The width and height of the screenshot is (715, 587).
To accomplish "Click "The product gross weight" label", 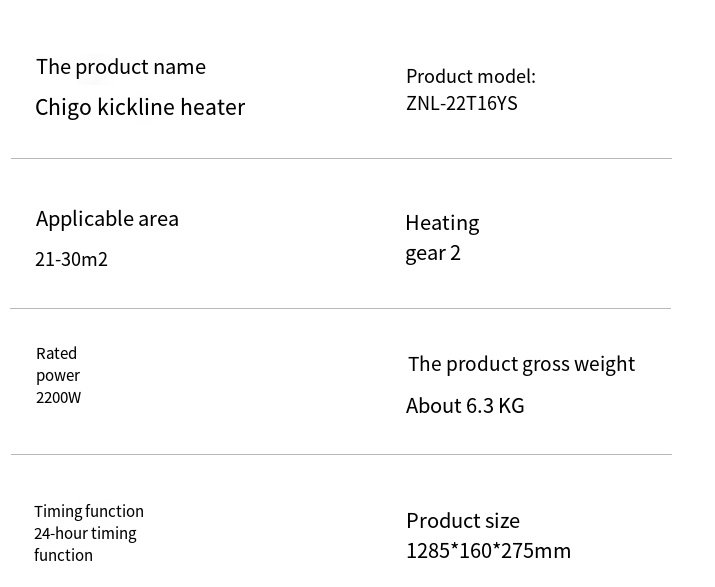I will coord(521,364).
